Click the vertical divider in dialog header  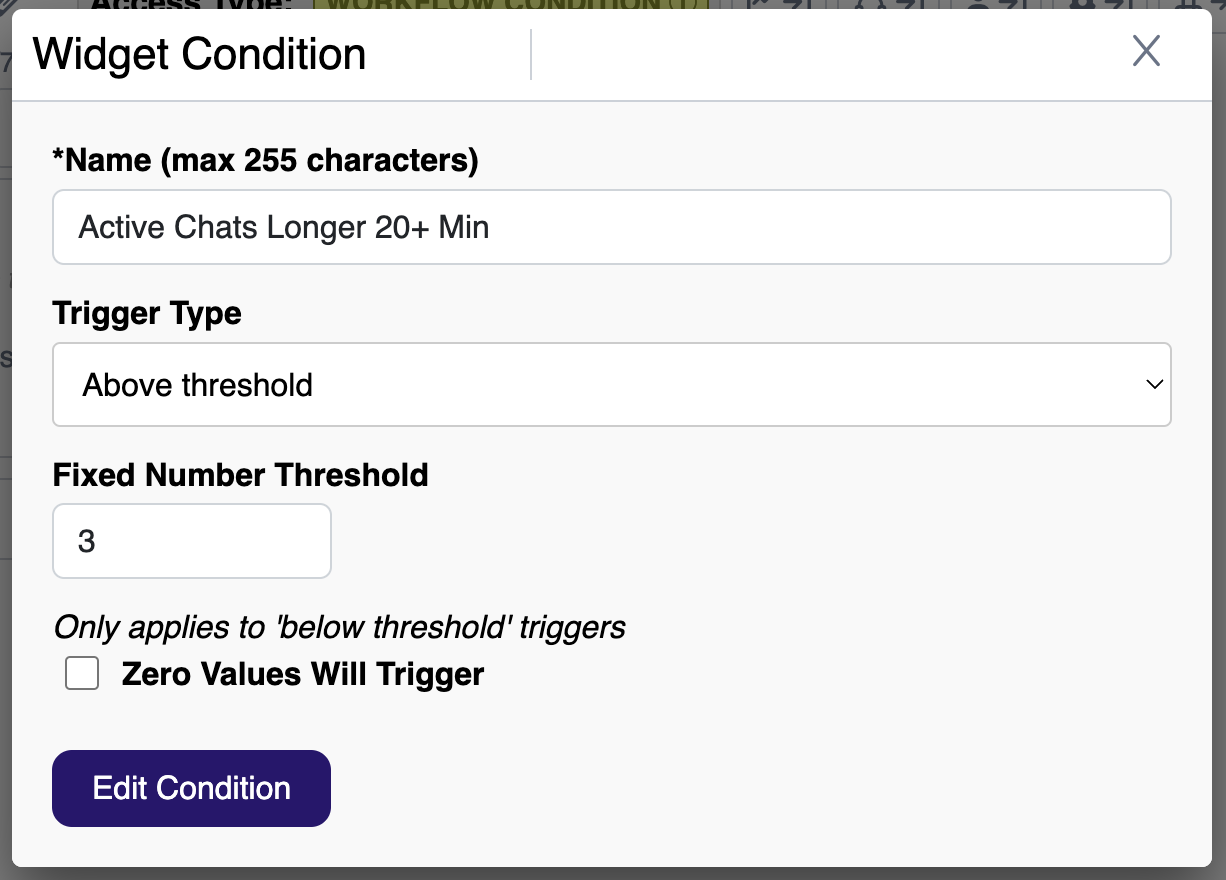tap(531, 54)
